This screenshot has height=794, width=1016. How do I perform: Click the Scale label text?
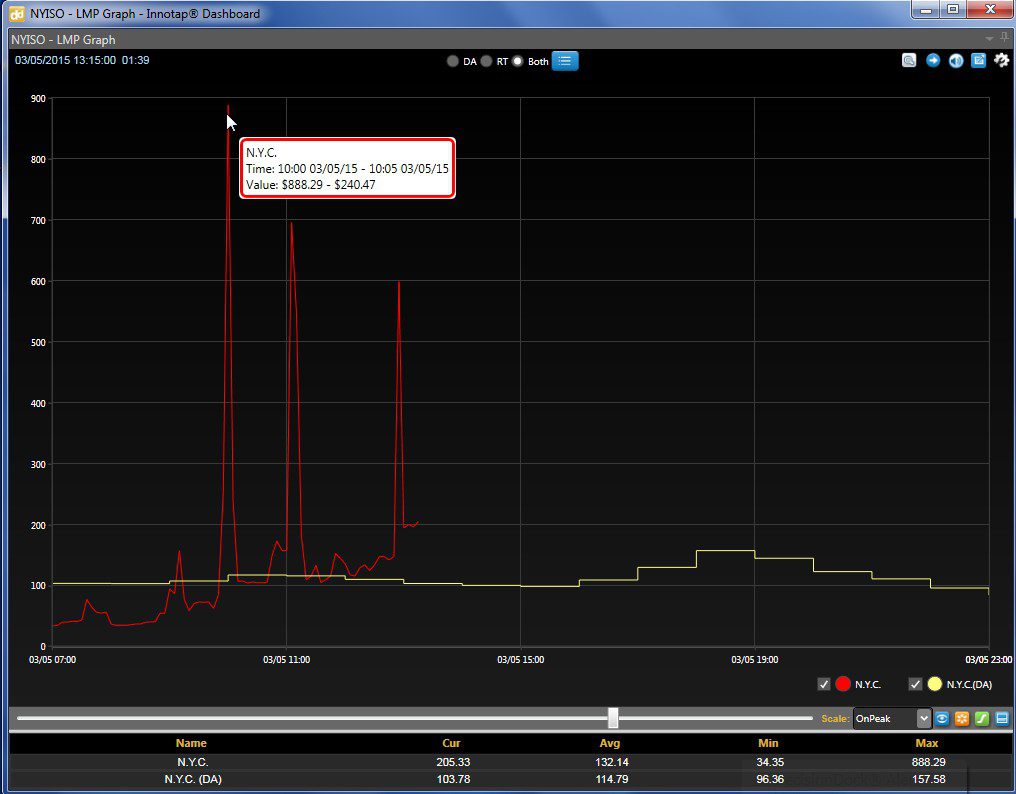coord(835,718)
